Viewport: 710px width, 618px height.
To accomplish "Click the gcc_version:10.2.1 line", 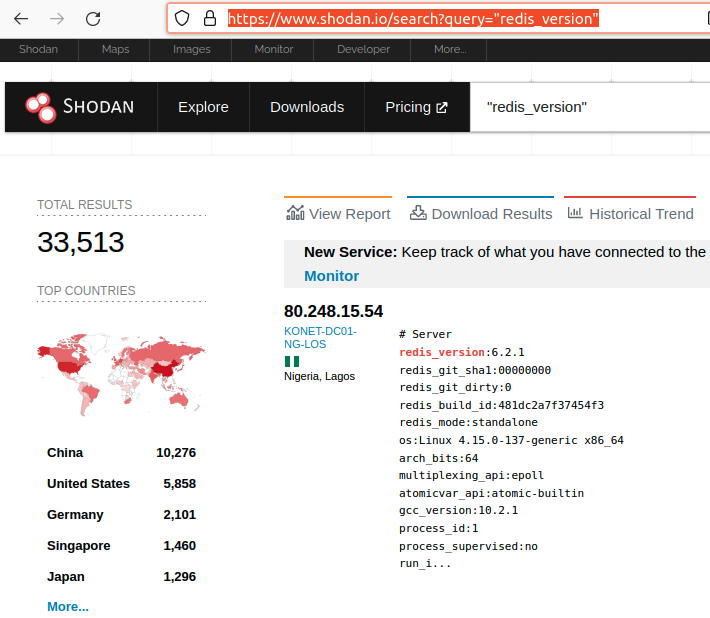I will [458, 511].
